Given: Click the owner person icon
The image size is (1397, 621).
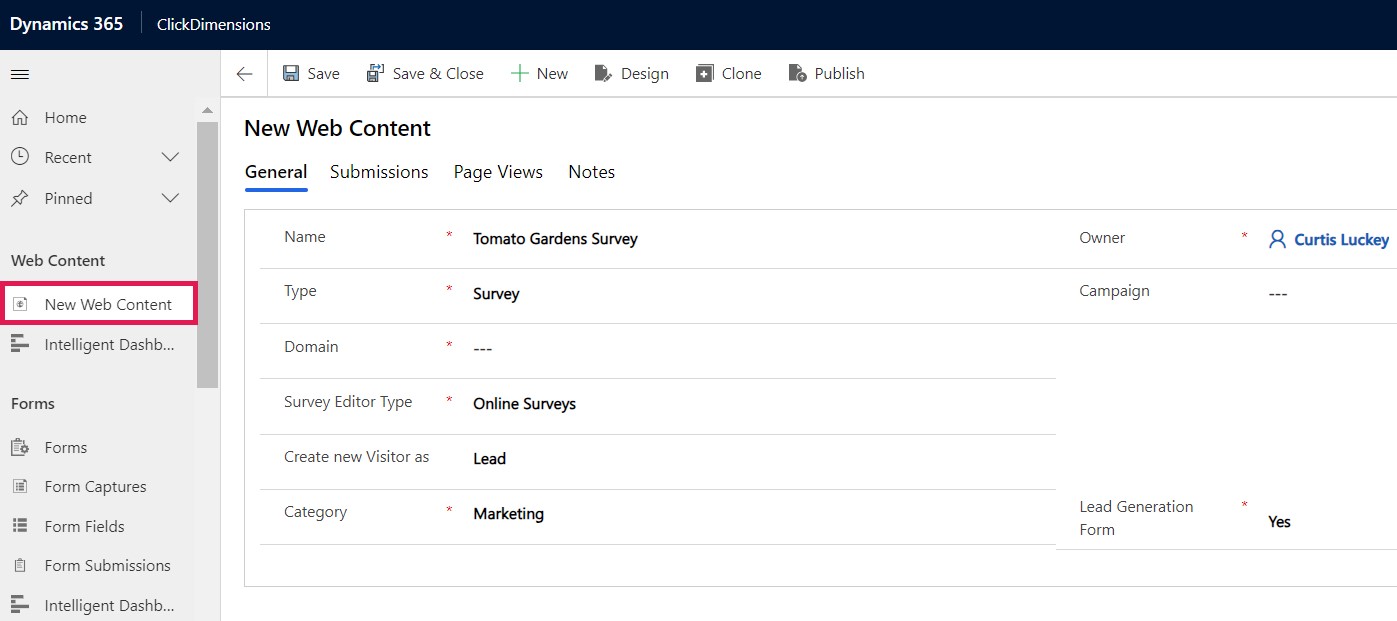Looking at the screenshot, I should (1277, 239).
